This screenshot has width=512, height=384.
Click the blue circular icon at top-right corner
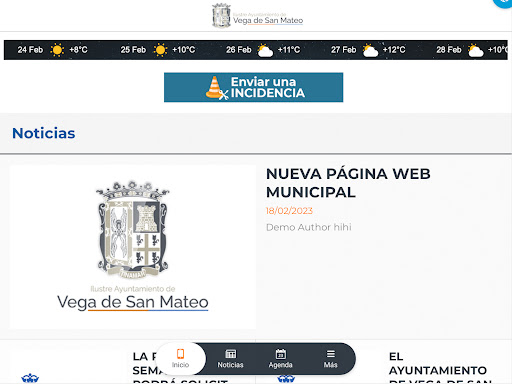click(x=504, y=3)
